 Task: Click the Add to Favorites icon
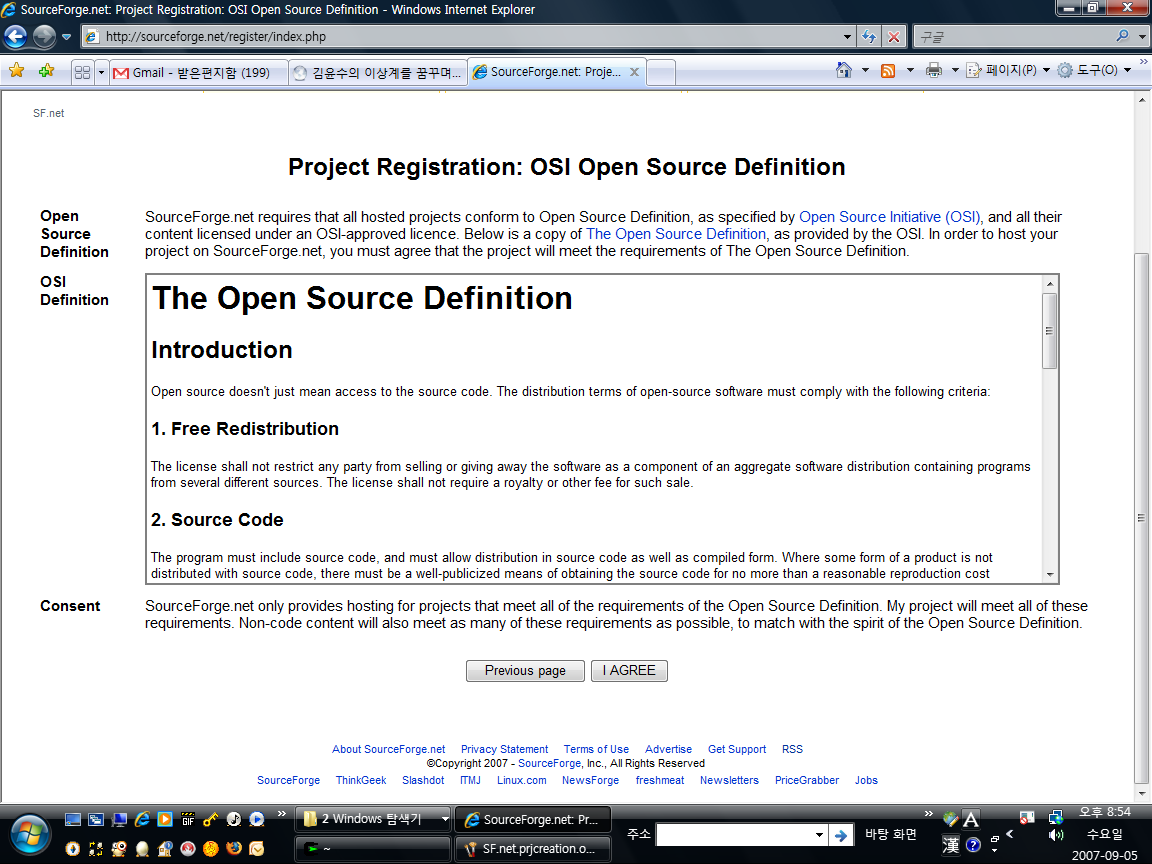point(46,71)
